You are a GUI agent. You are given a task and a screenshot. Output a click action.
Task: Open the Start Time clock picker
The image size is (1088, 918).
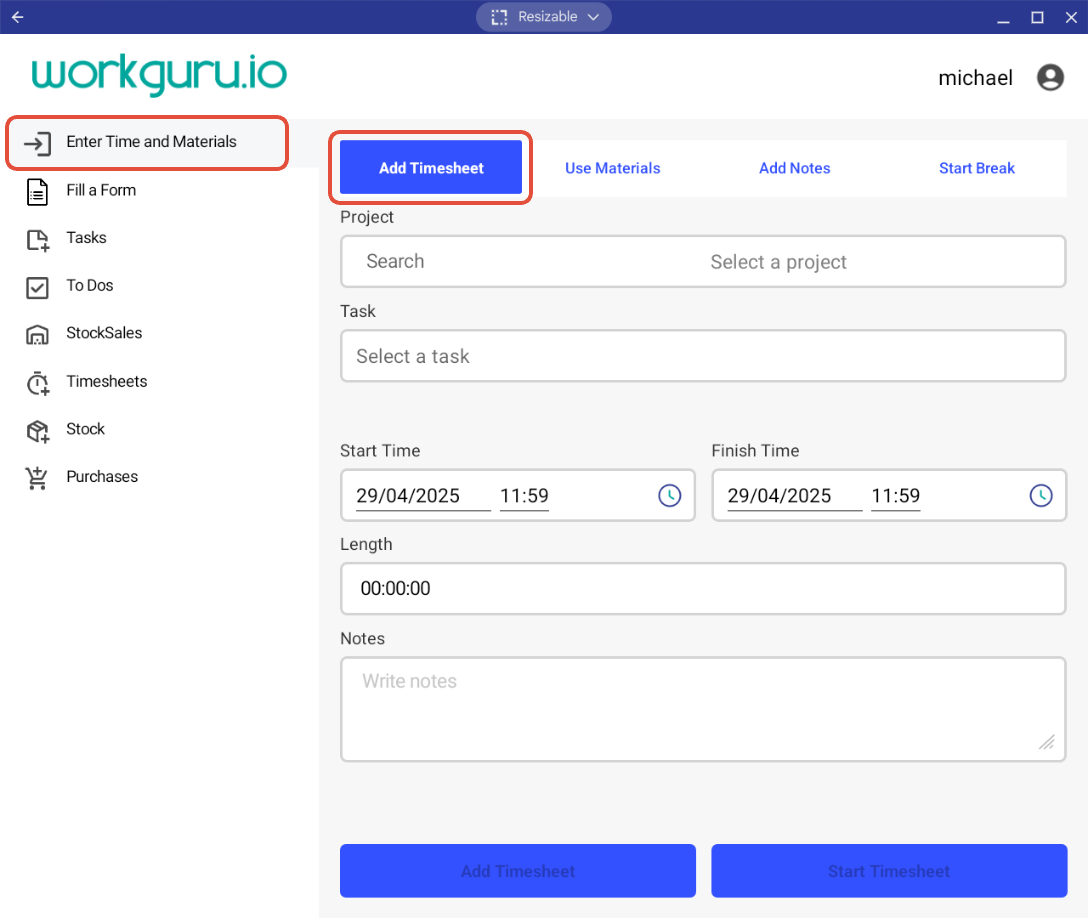pyautogui.click(x=670, y=495)
